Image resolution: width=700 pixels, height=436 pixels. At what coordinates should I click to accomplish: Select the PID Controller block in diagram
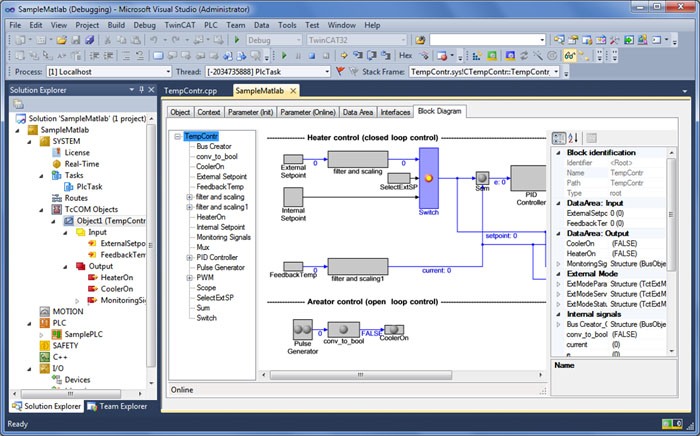(x=529, y=178)
